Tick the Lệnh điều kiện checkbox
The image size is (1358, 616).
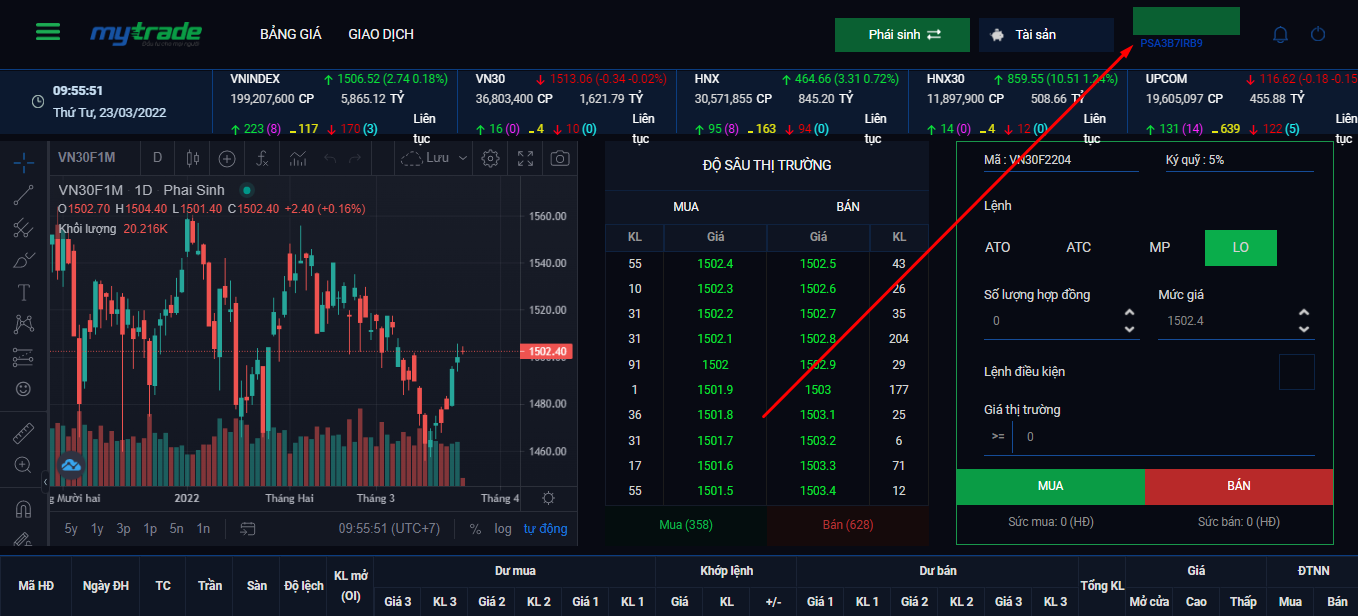click(x=1296, y=372)
